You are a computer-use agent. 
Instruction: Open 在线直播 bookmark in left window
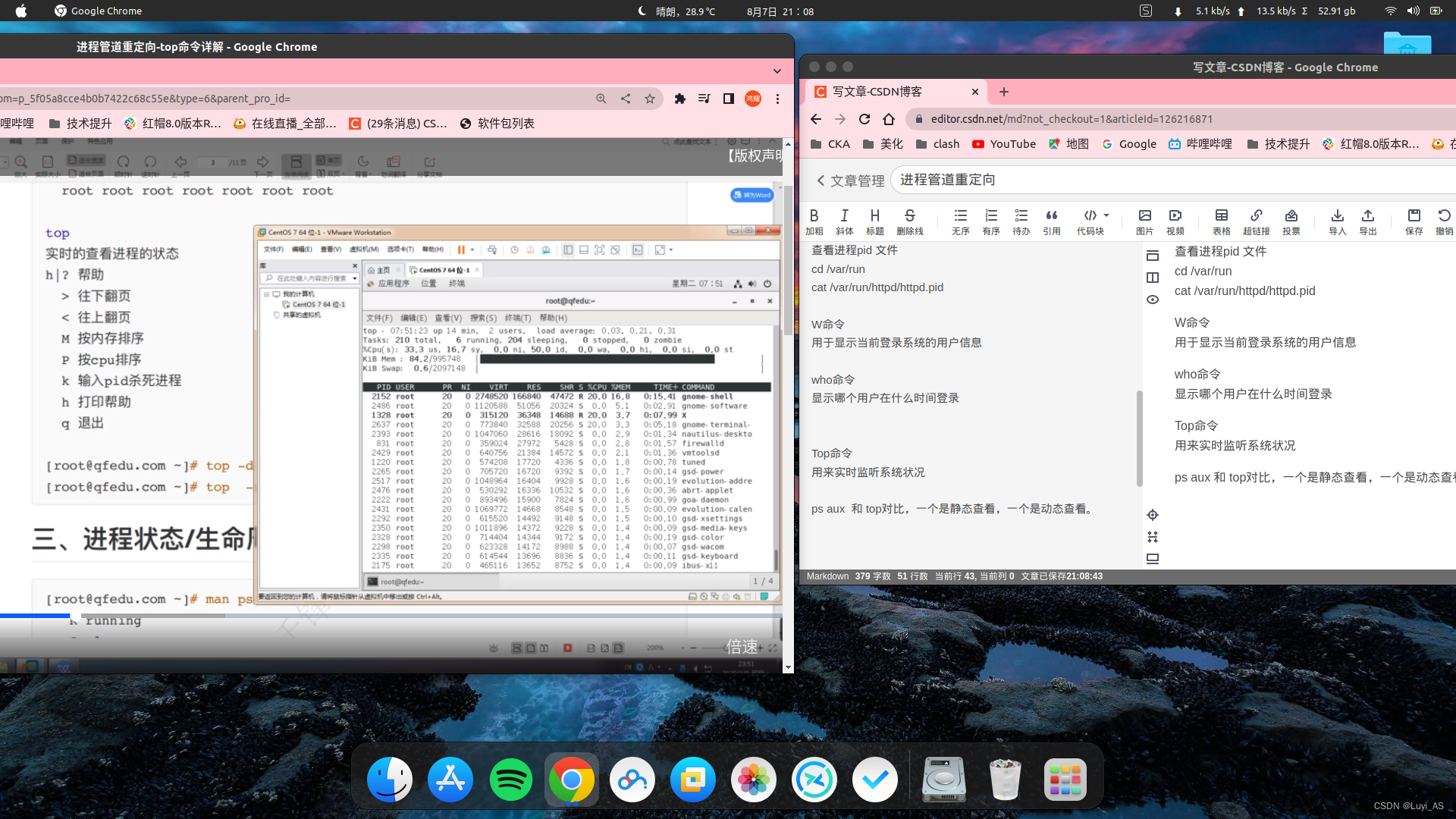[x=285, y=124]
